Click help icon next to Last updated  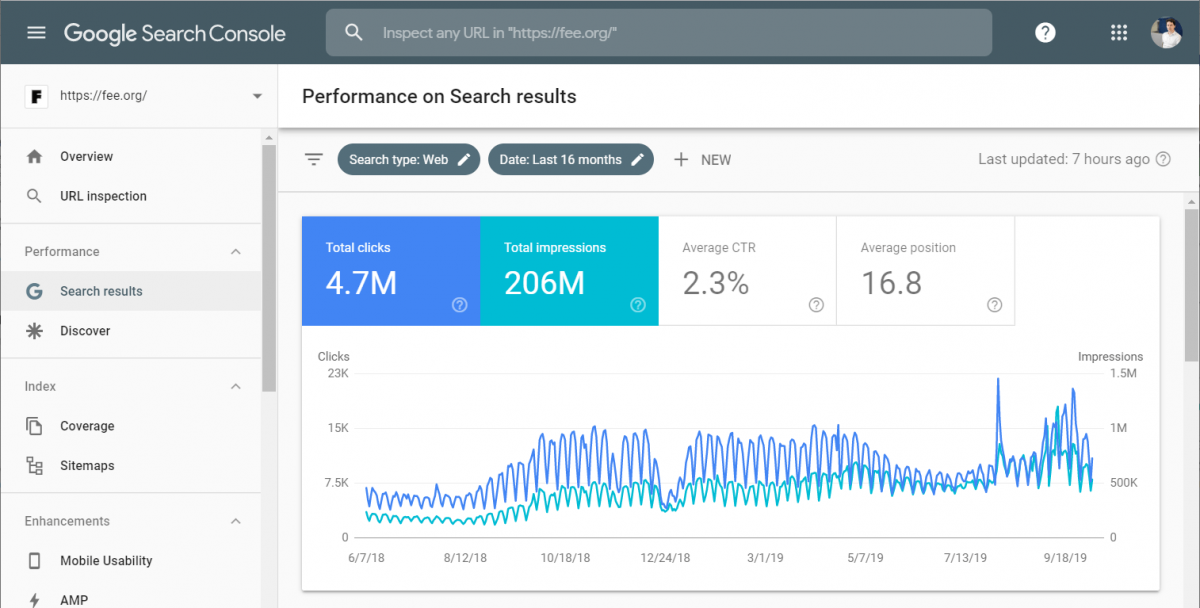click(x=1163, y=159)
